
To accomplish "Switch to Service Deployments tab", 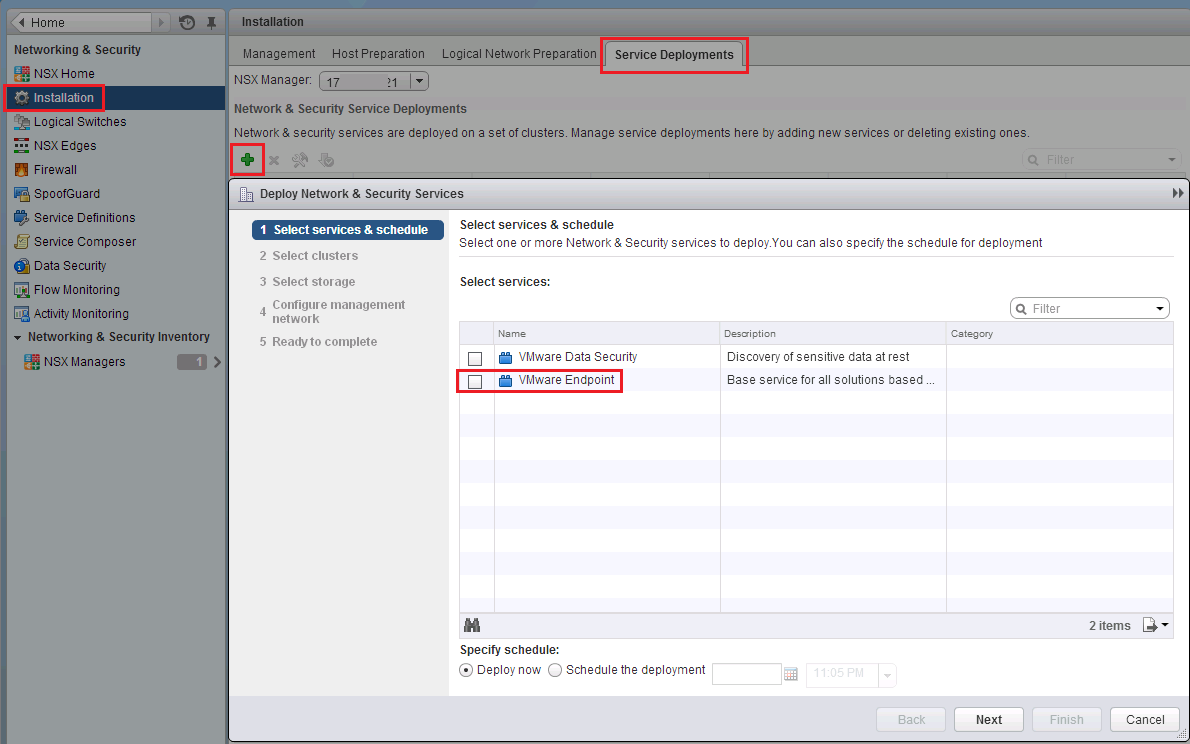I will (x=674, y=55).
